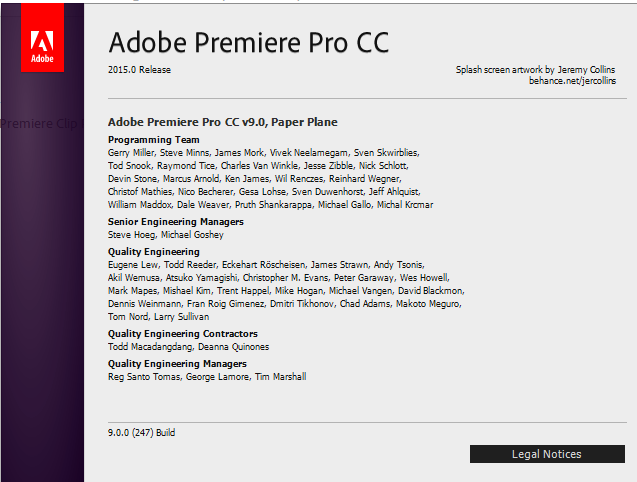Open the Legal Notices button
Image resolution: width=637 pixels, height=482 pixels.
click(x=546, y=454)
